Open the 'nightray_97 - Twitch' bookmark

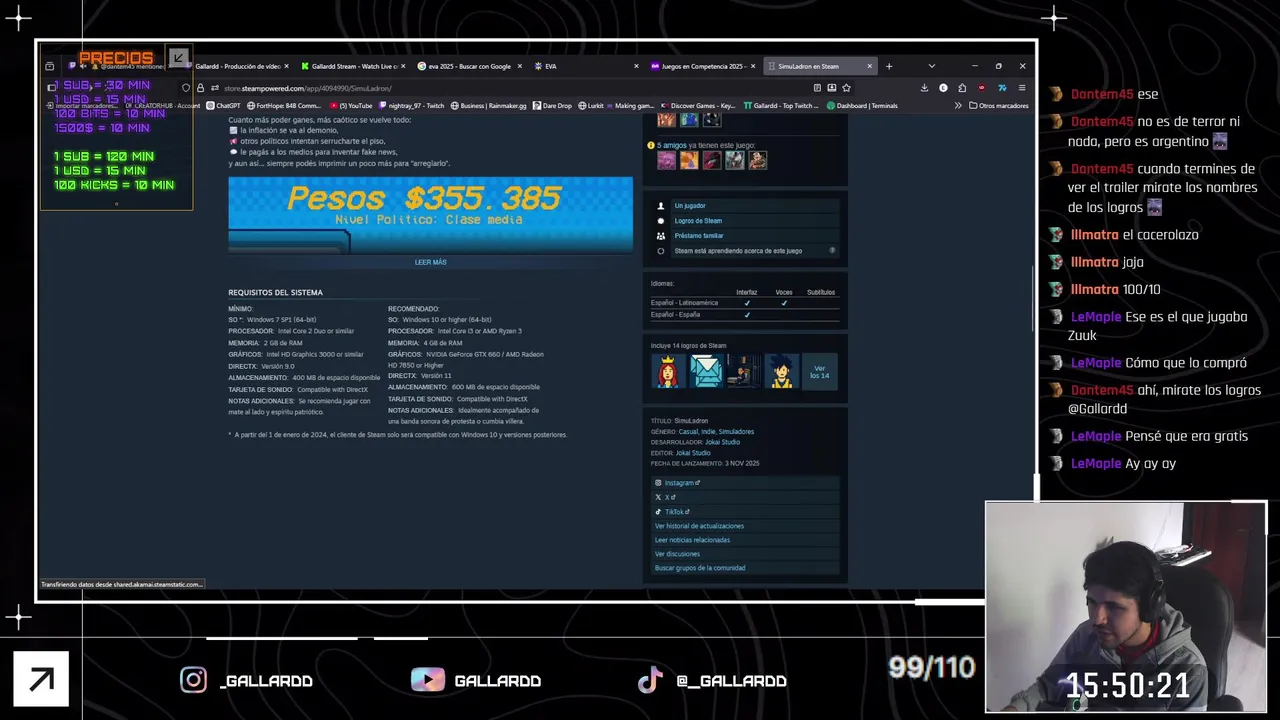(x=411, y=105)
